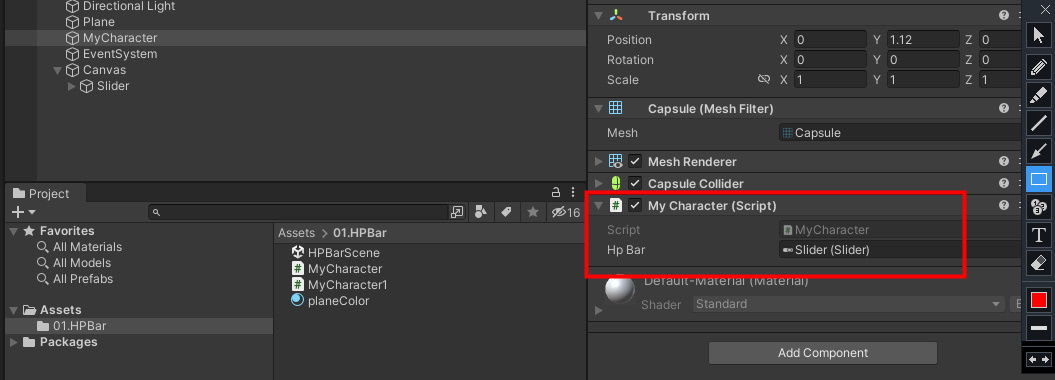Toggle hidden packages visibility count 16
The image size is (1055, 380).
click(x=566, y=213)
